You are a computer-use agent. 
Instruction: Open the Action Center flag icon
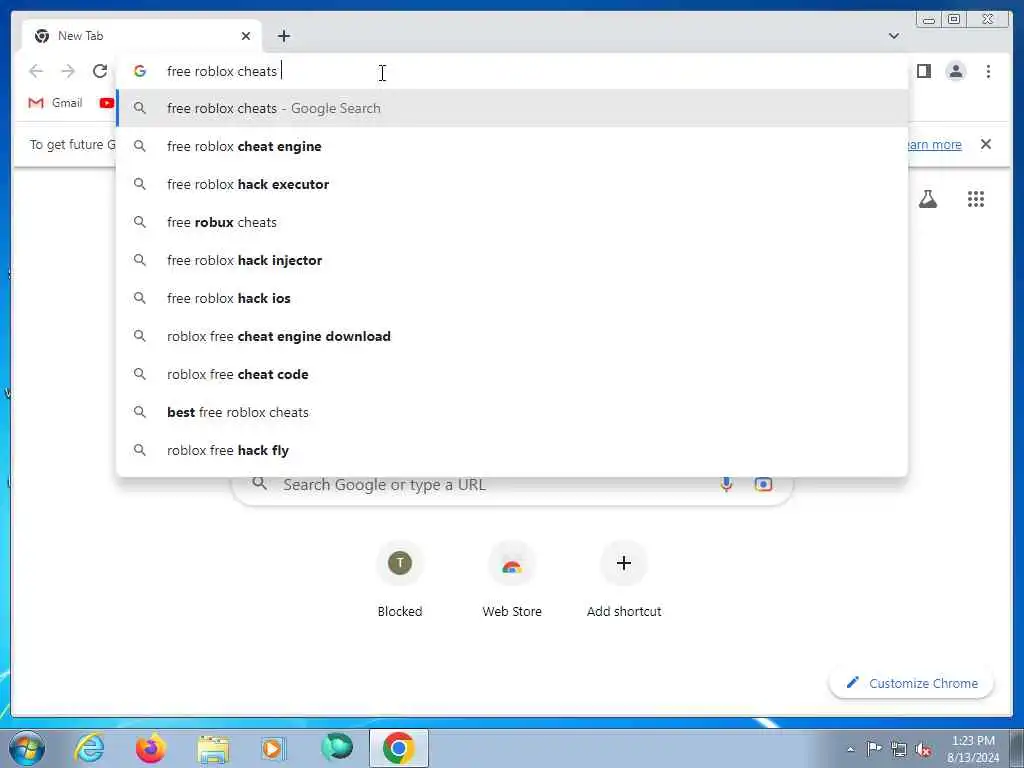[874, 748]
